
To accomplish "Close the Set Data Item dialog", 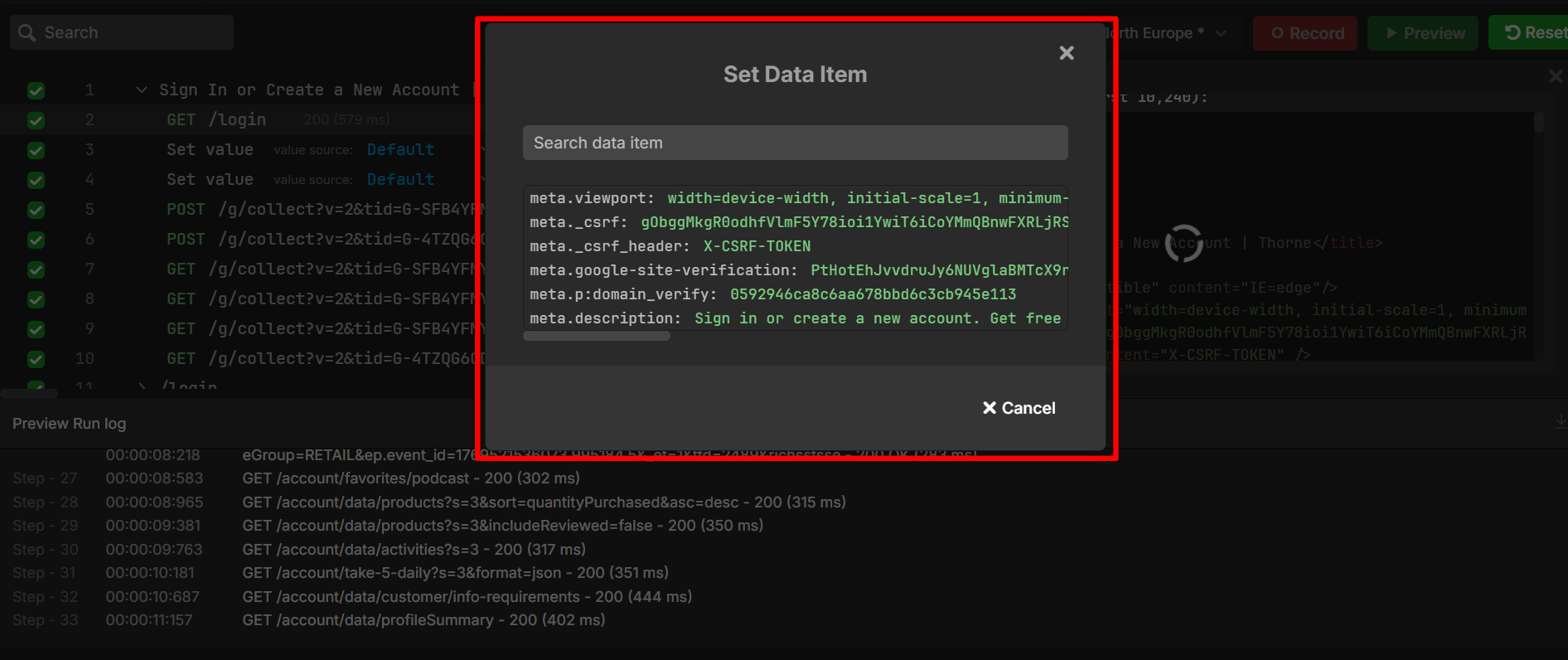I will tap(1067, 53).
